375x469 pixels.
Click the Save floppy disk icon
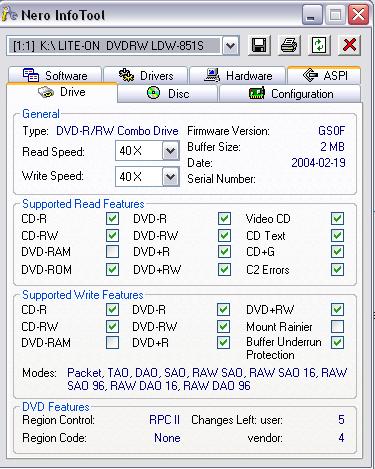(259, 45)
